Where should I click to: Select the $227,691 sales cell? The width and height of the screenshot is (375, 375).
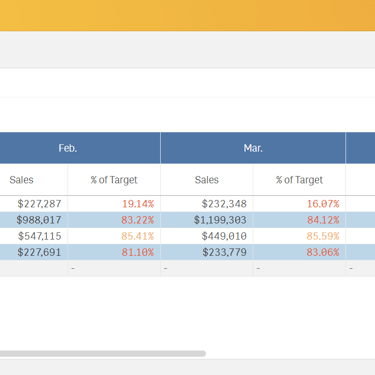point(34,252)
